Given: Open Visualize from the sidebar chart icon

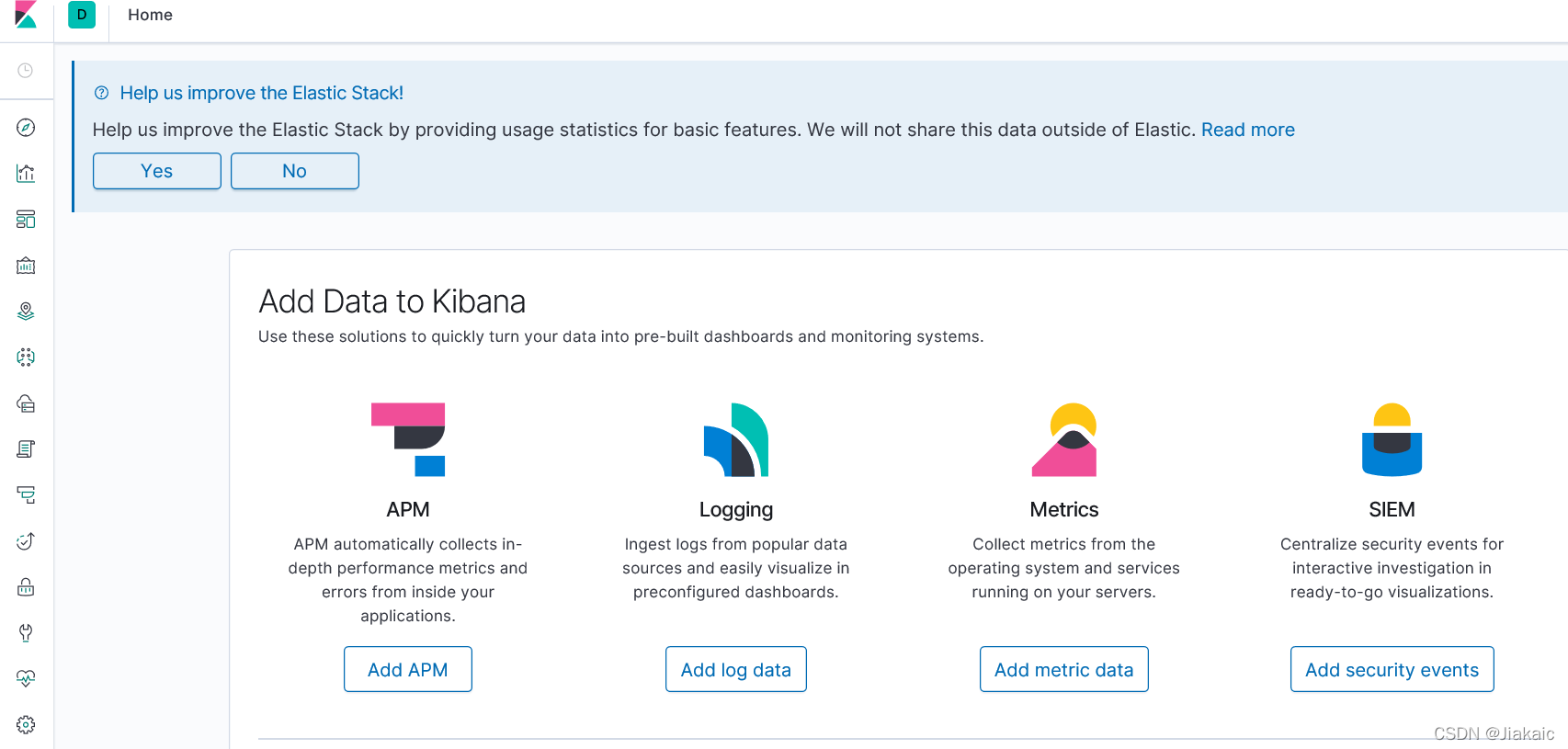Looking at the screenshot, I should tap(26, 173).
